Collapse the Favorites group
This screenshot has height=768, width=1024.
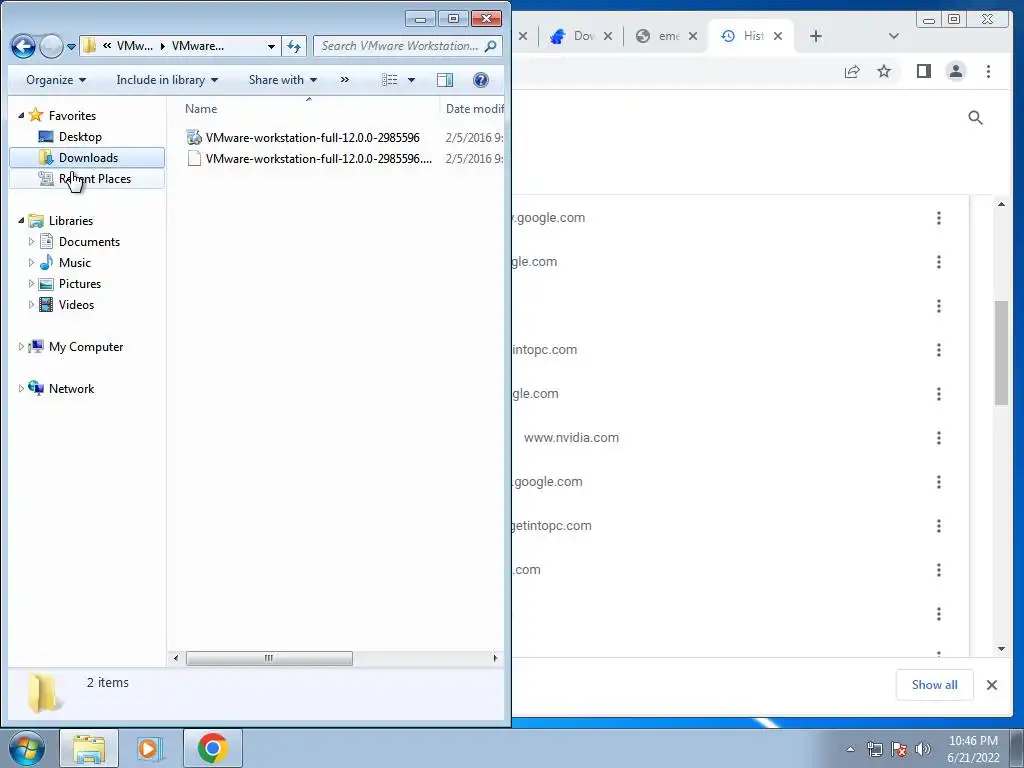click(21, 116)
